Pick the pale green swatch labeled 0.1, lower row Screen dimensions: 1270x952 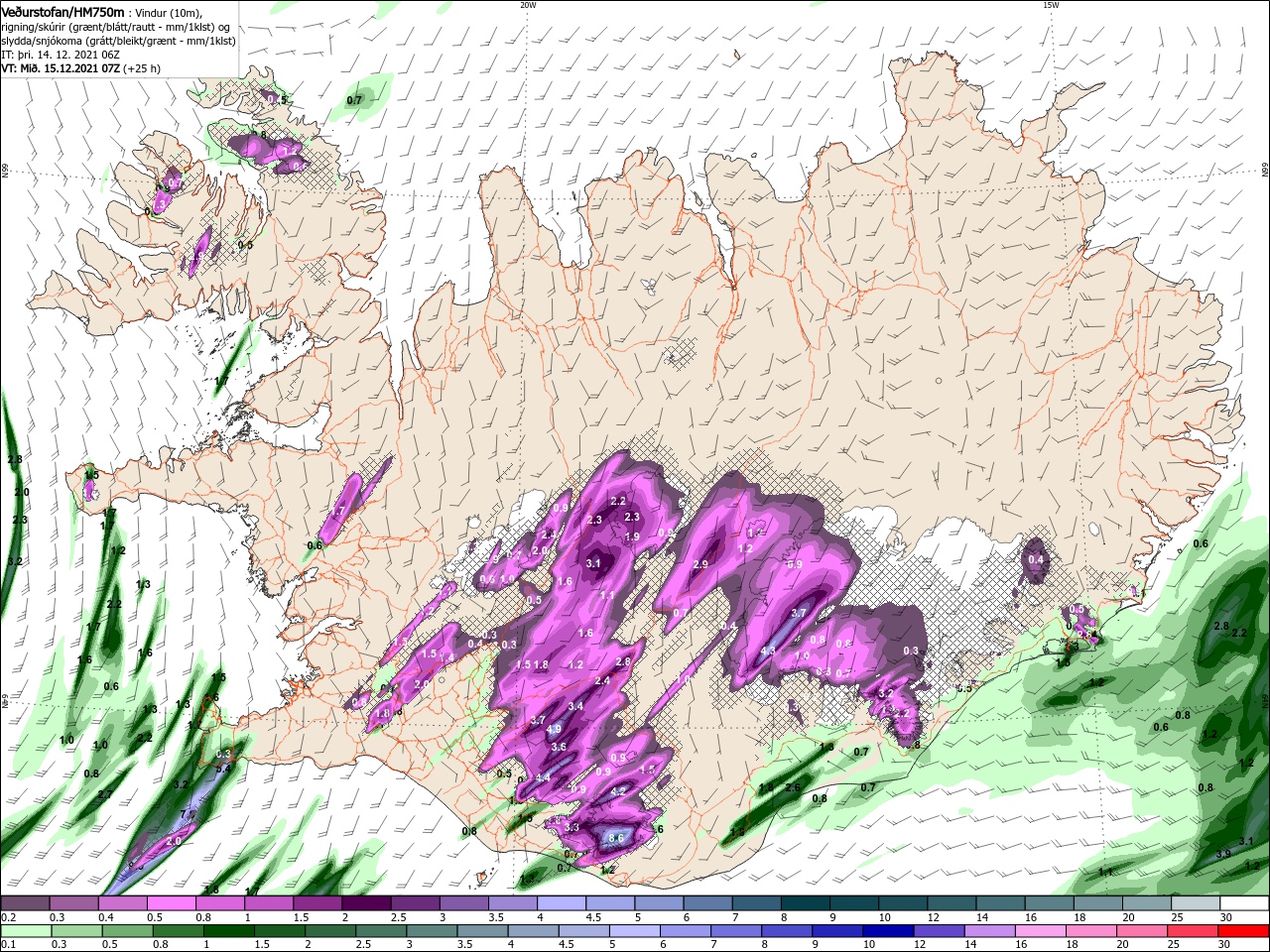27,931
